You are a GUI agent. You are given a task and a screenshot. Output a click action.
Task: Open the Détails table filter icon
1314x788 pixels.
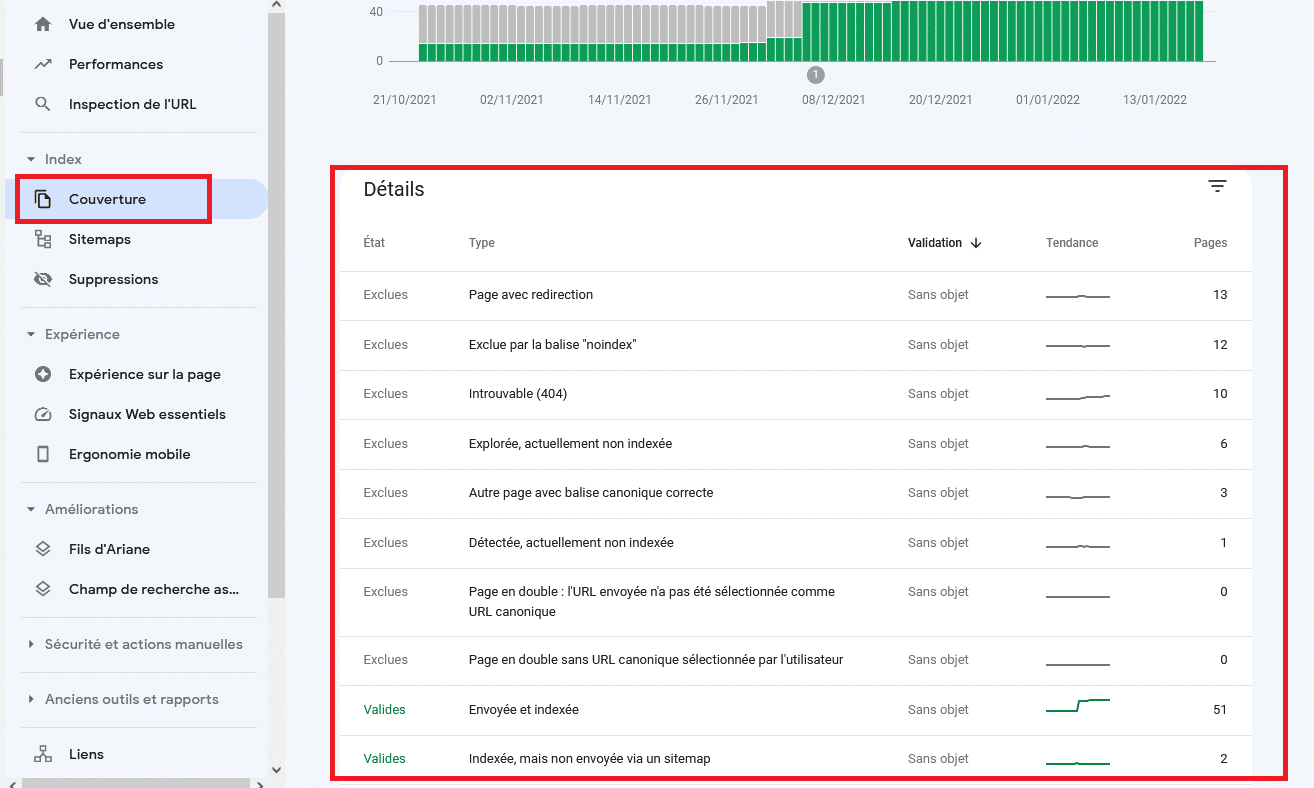tap(1217, 187)
